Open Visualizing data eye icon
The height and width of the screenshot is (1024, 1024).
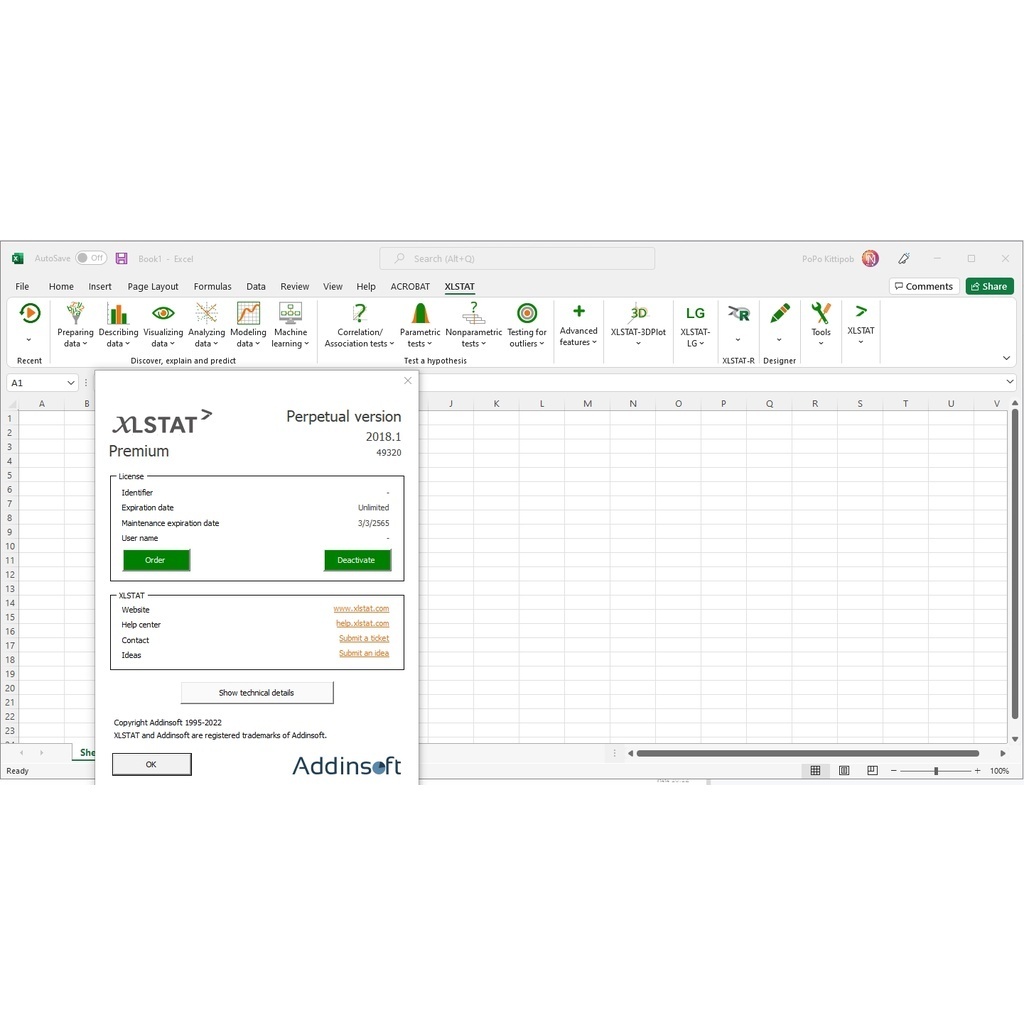(x=163, y=313)
